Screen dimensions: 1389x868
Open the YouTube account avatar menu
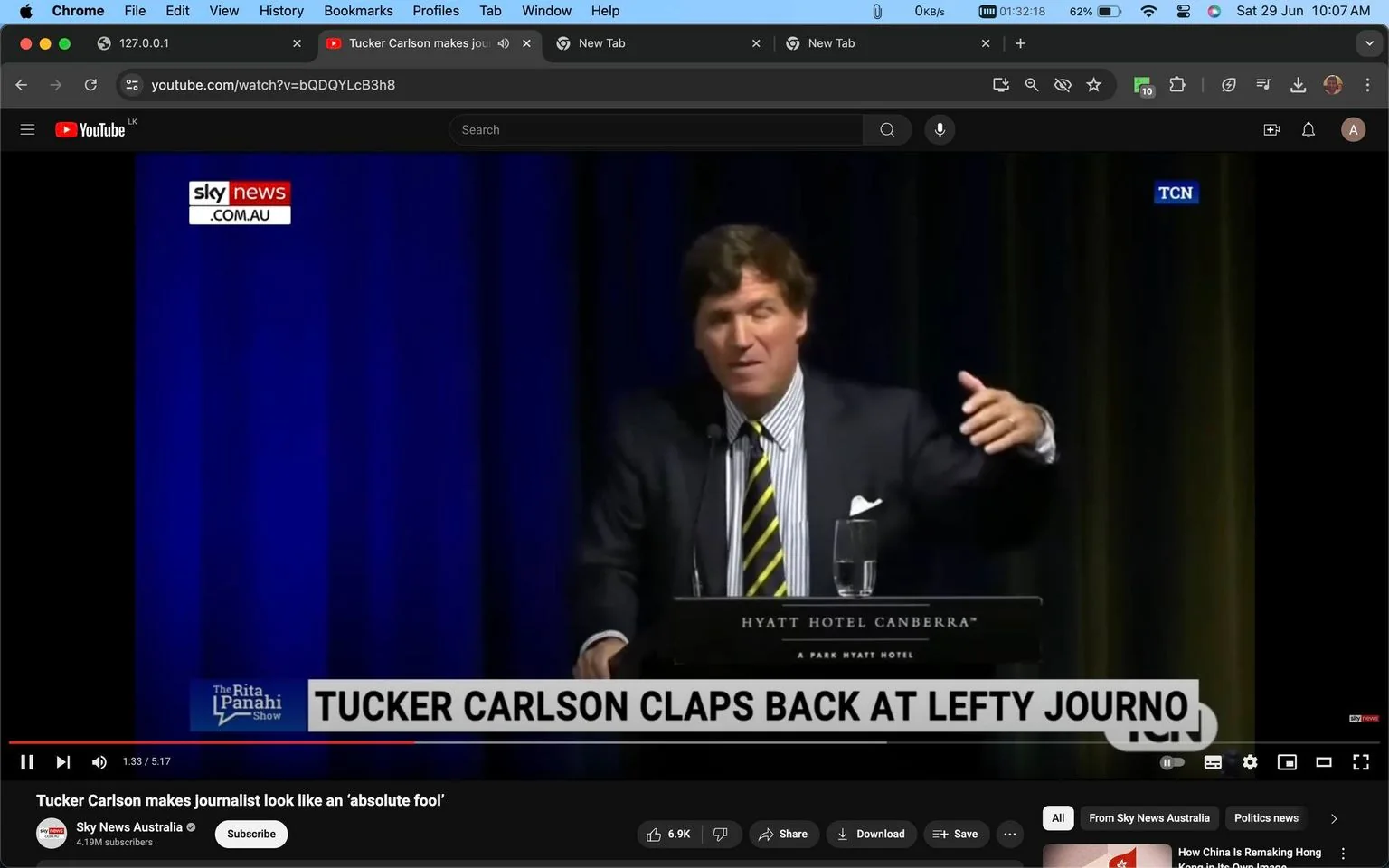[1353, 129]
